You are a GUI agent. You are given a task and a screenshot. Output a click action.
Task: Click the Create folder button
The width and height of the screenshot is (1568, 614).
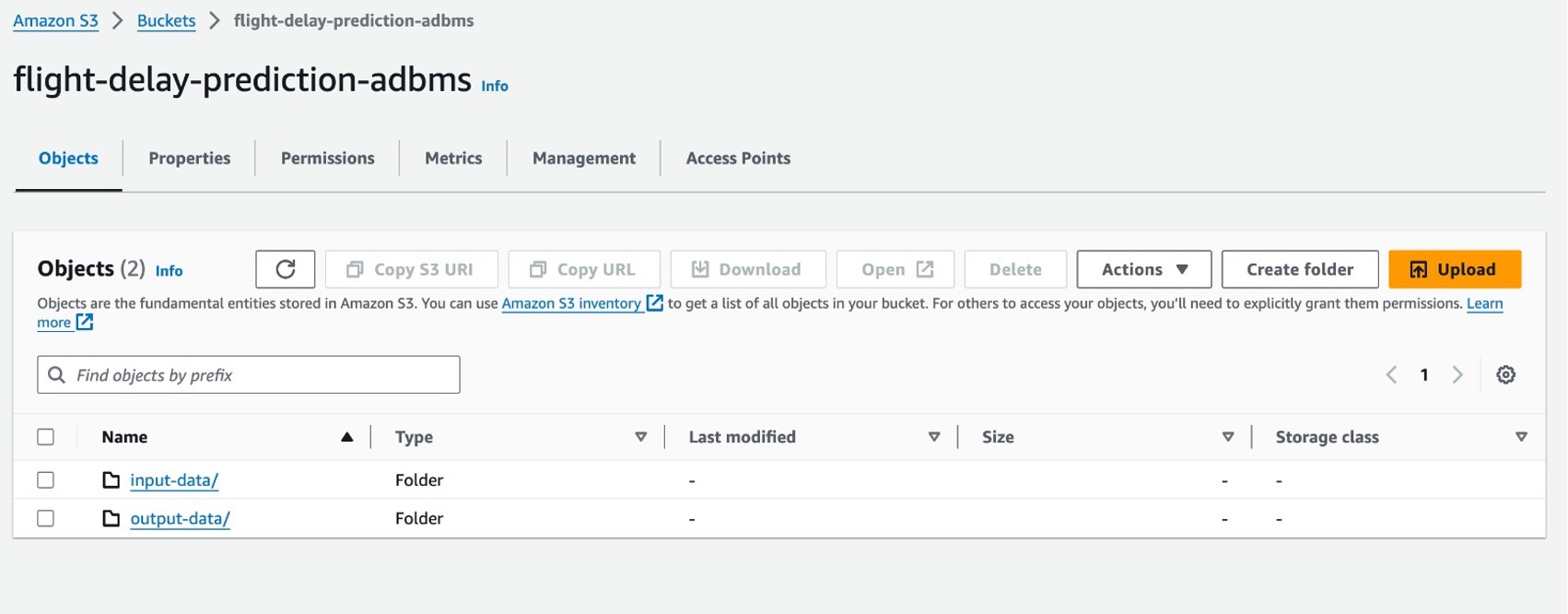pos(1300,269)
